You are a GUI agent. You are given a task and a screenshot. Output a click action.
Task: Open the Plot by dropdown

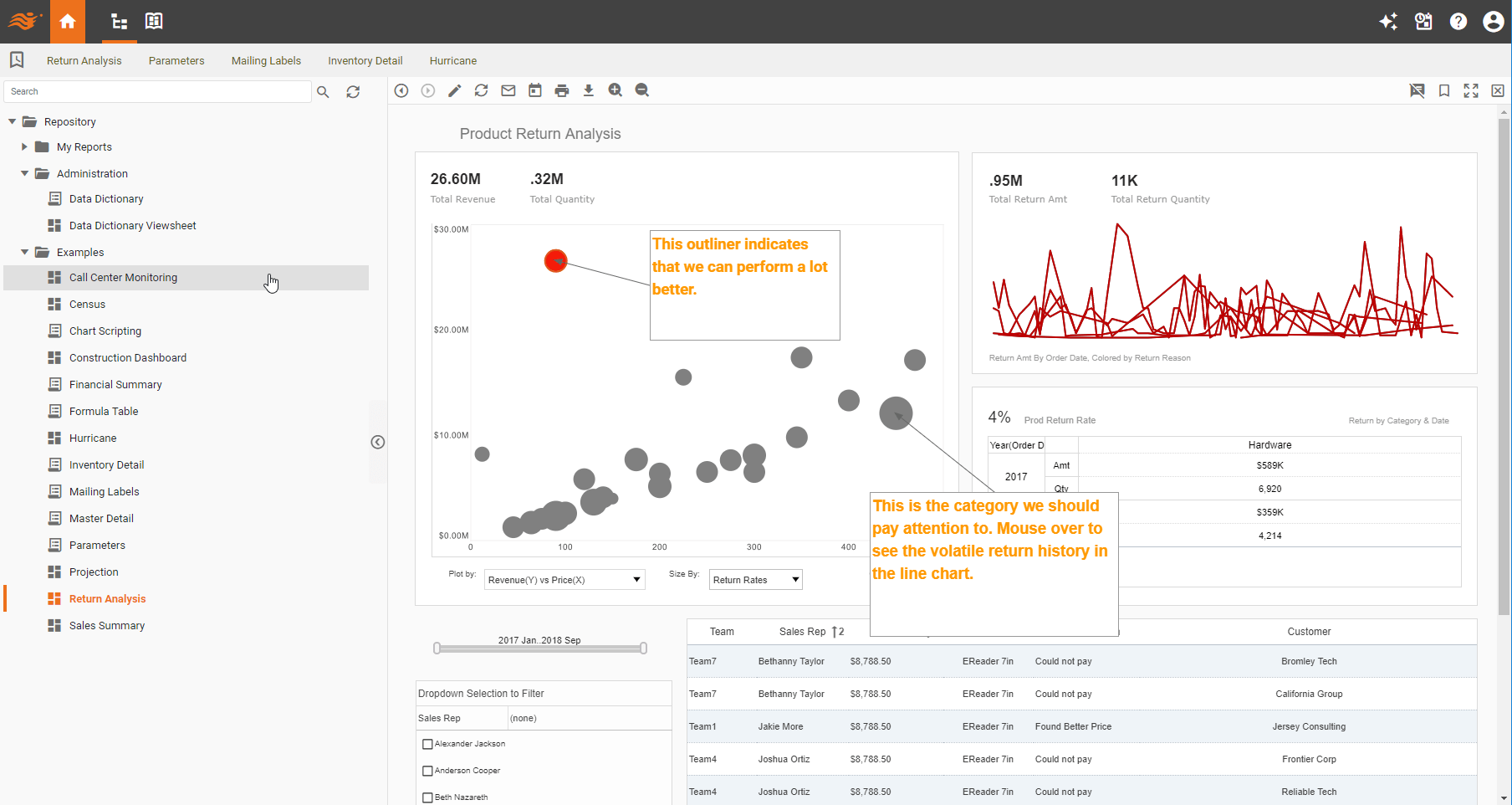pyautogui.click(x=564, y=580)
